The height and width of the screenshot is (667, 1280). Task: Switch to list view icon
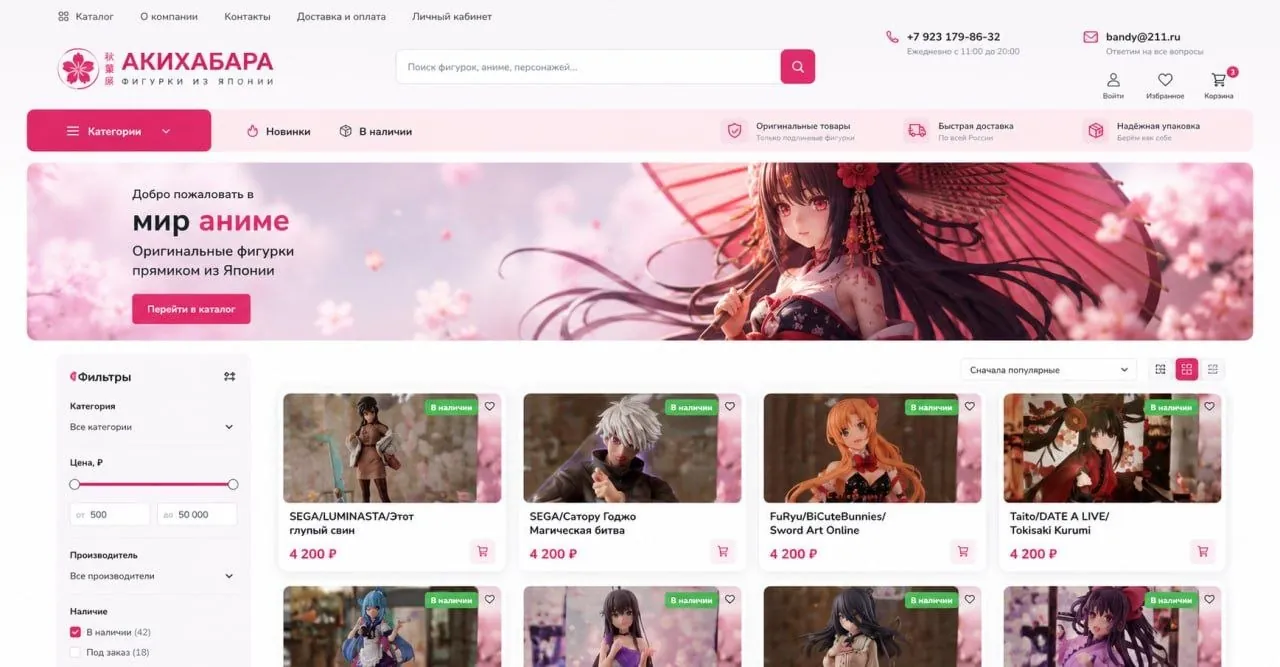[1213, 370]
